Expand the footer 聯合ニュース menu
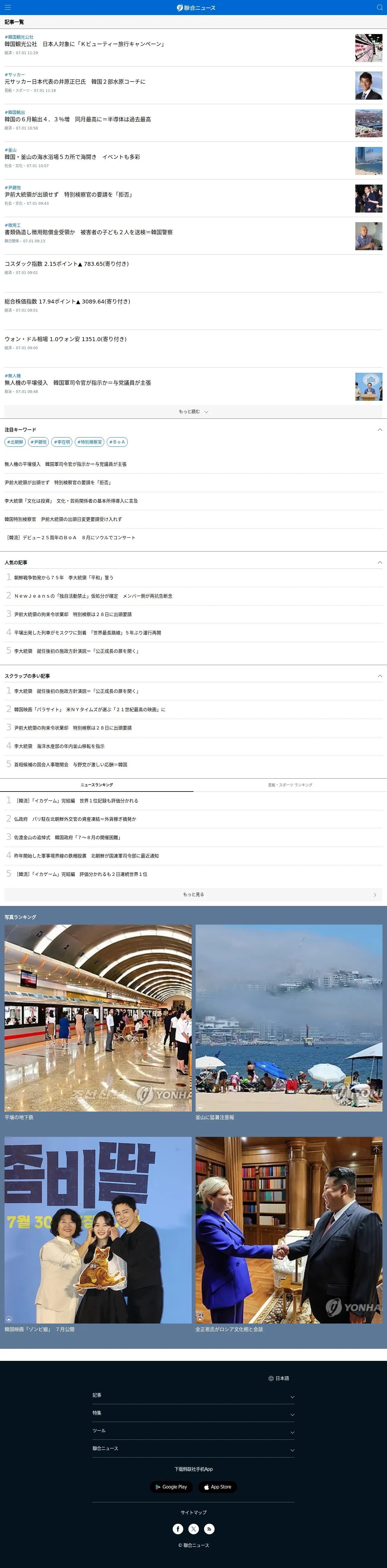This screenshot has height=1568, width=387. (x=193, y=1448)
